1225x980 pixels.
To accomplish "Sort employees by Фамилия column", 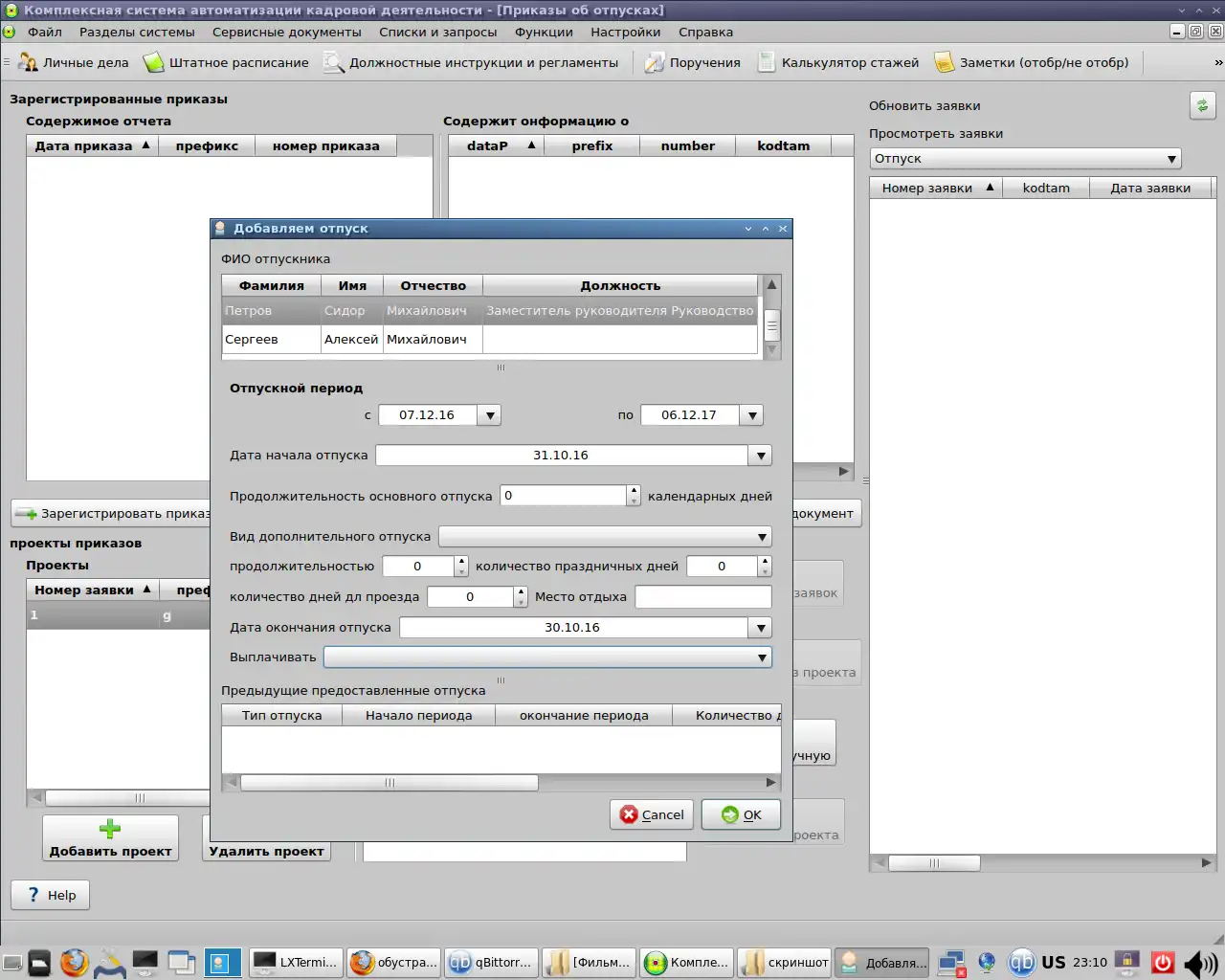I will pos(272,286).
